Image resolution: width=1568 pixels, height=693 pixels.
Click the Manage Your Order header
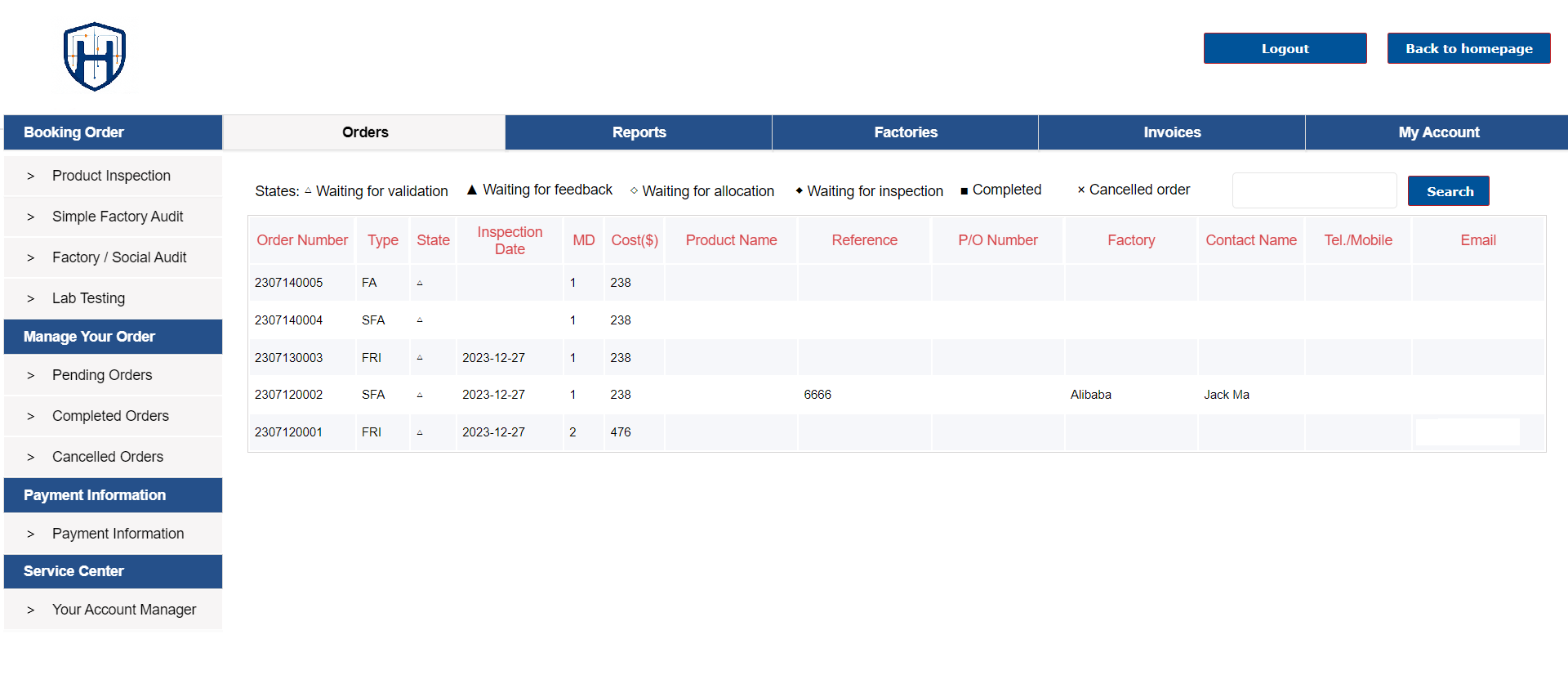[113, 337]
